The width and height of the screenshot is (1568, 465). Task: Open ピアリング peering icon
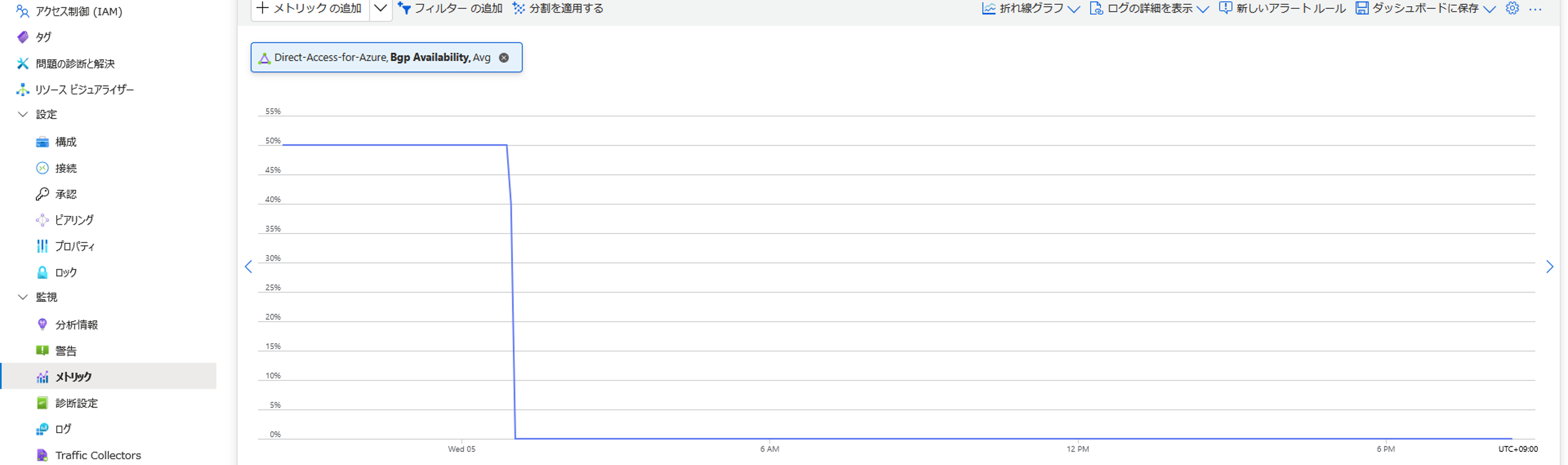click(42, 220)
